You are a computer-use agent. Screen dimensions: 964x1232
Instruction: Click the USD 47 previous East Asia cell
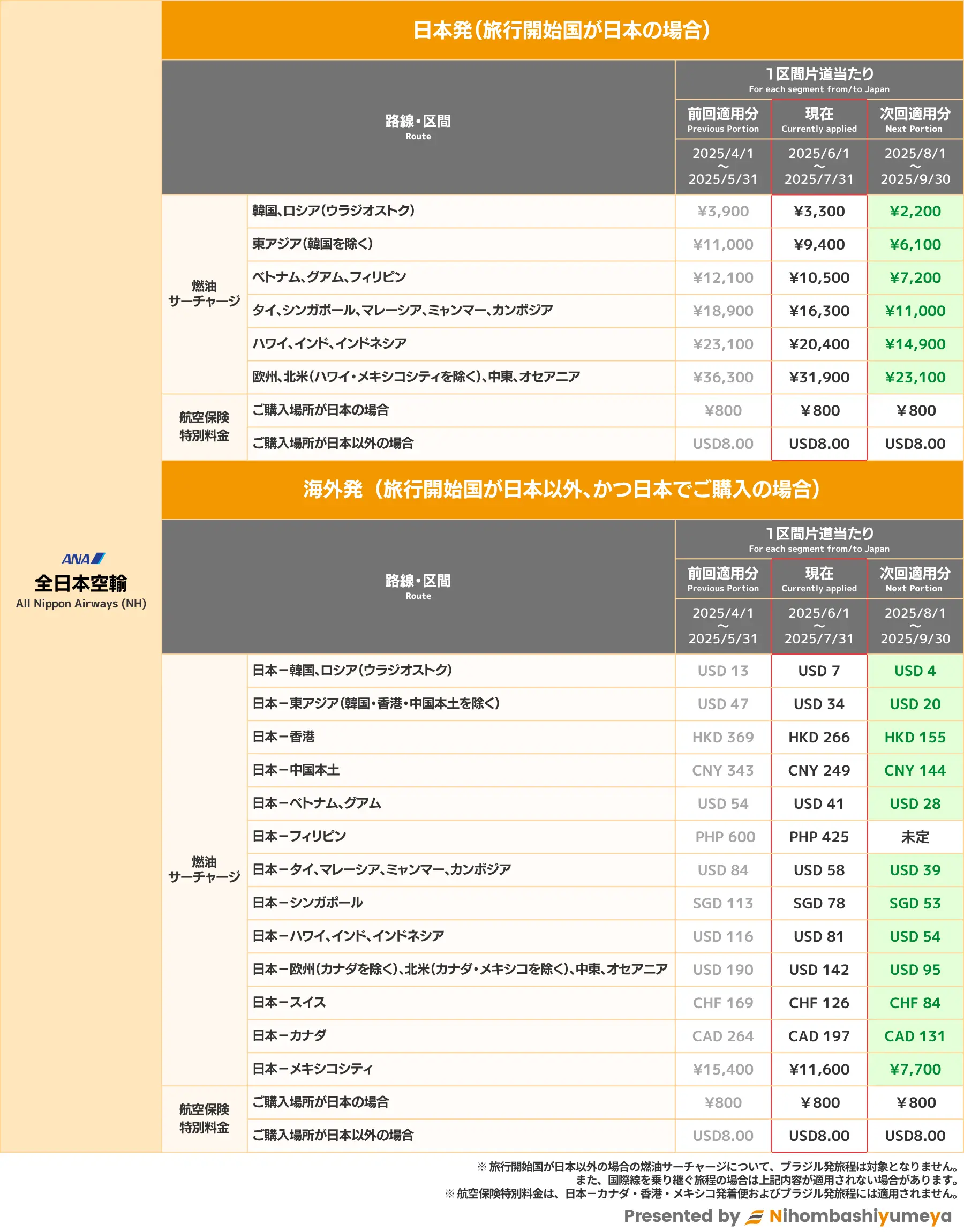pyautogui.click(x=723, y=704)
